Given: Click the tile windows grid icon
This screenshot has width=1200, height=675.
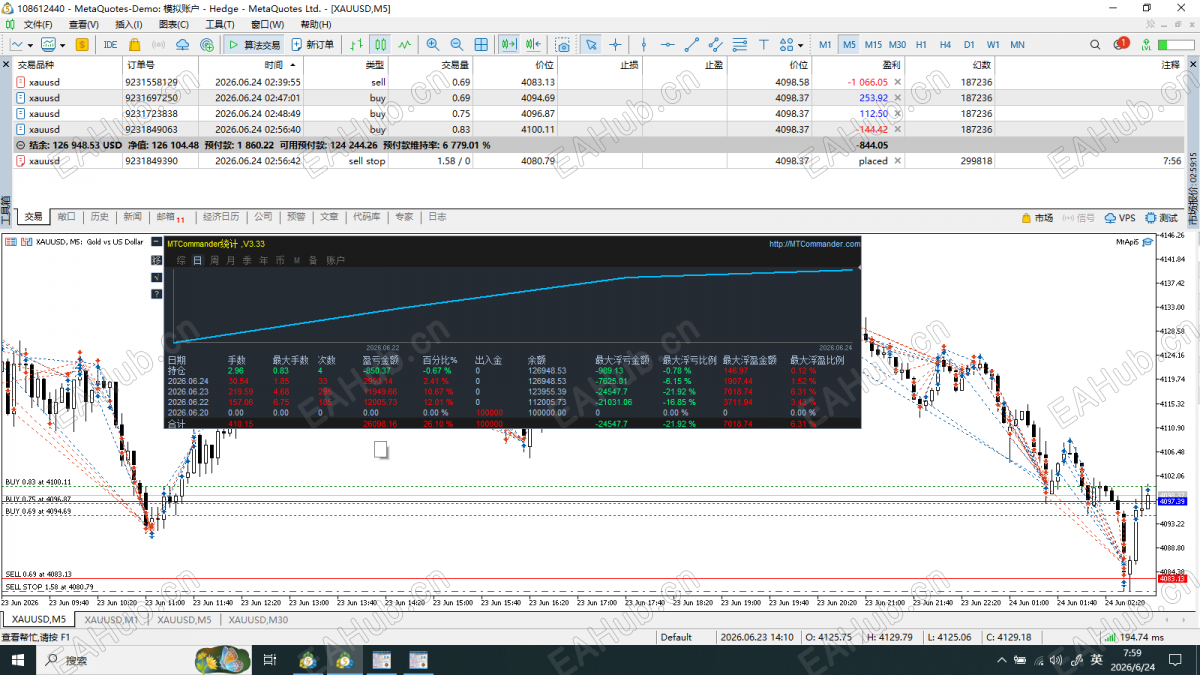Looking at the screenshot, I should coord(481,44).
